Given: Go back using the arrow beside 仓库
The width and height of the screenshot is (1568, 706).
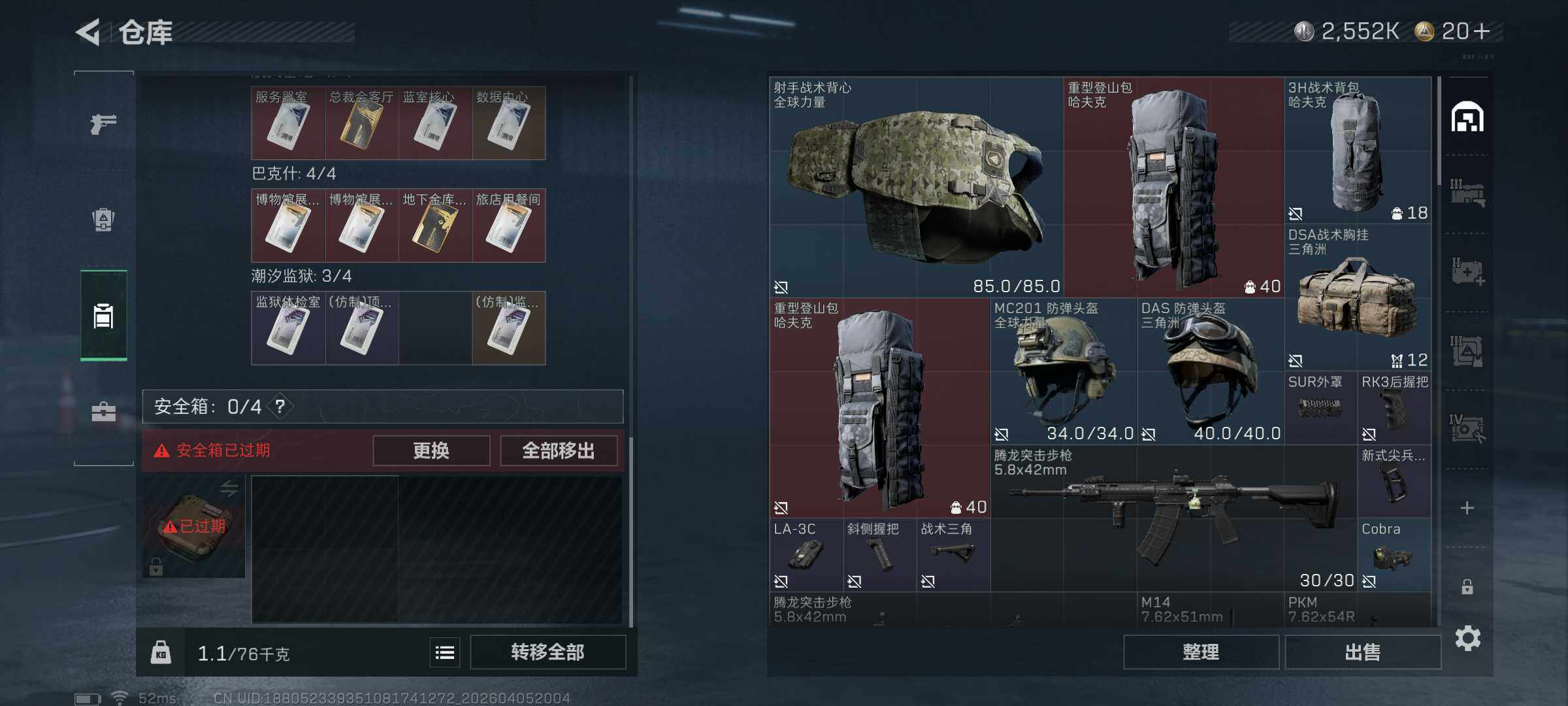Looking at the screenshot, I should tap(89, 32).
